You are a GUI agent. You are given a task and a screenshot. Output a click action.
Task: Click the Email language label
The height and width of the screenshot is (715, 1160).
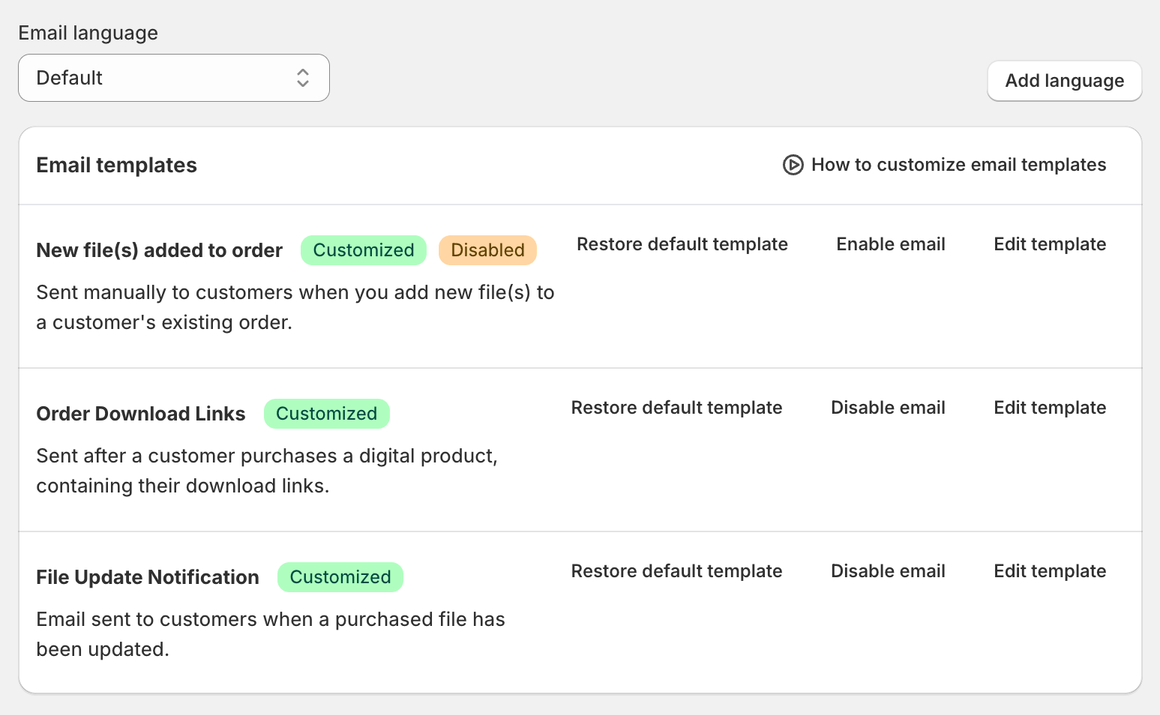[88, 33]
